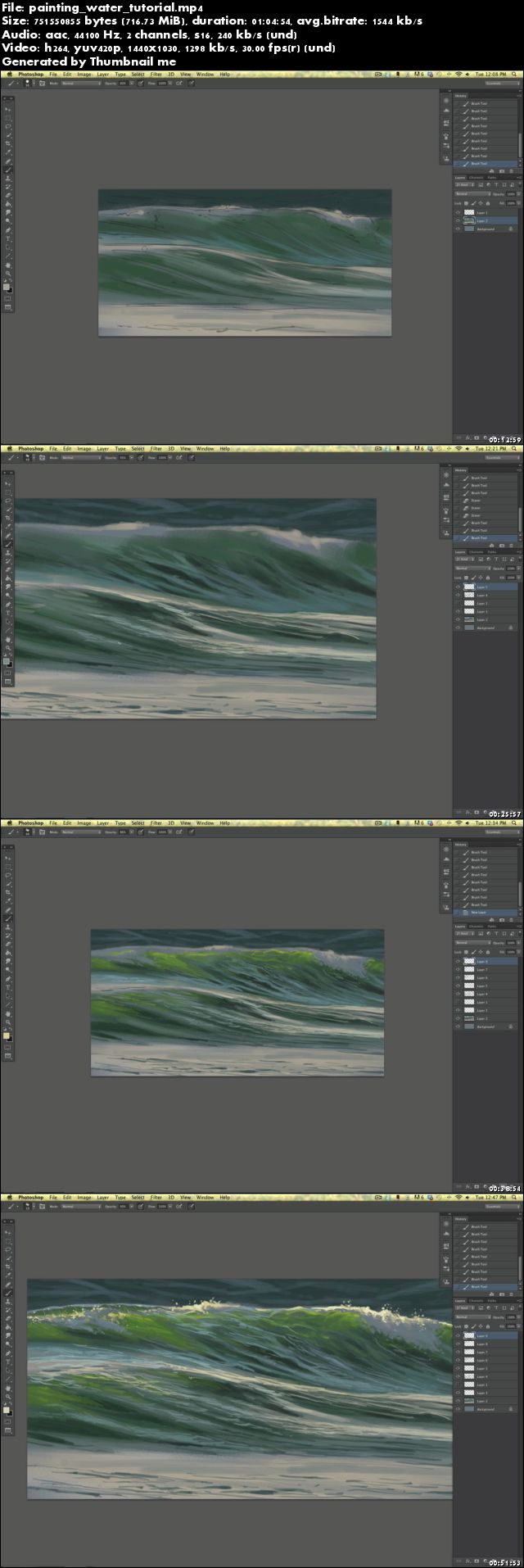
Task: Click the lock image pixels brush icon, 12:47 PM frame
Action: point(473,1326)
